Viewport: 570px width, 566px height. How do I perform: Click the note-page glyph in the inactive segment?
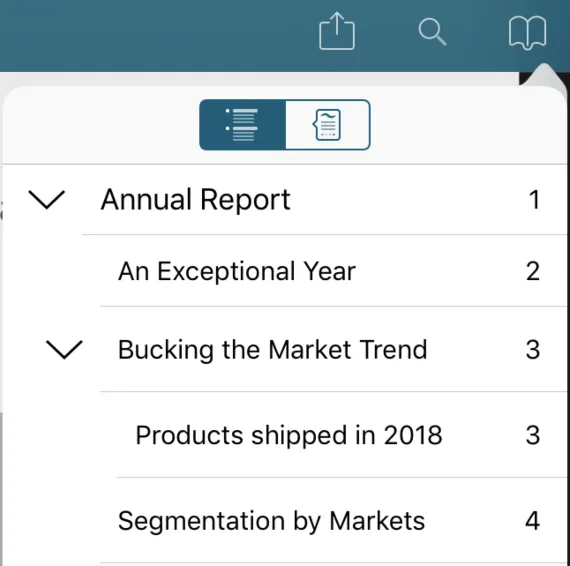tap(327, 125)
